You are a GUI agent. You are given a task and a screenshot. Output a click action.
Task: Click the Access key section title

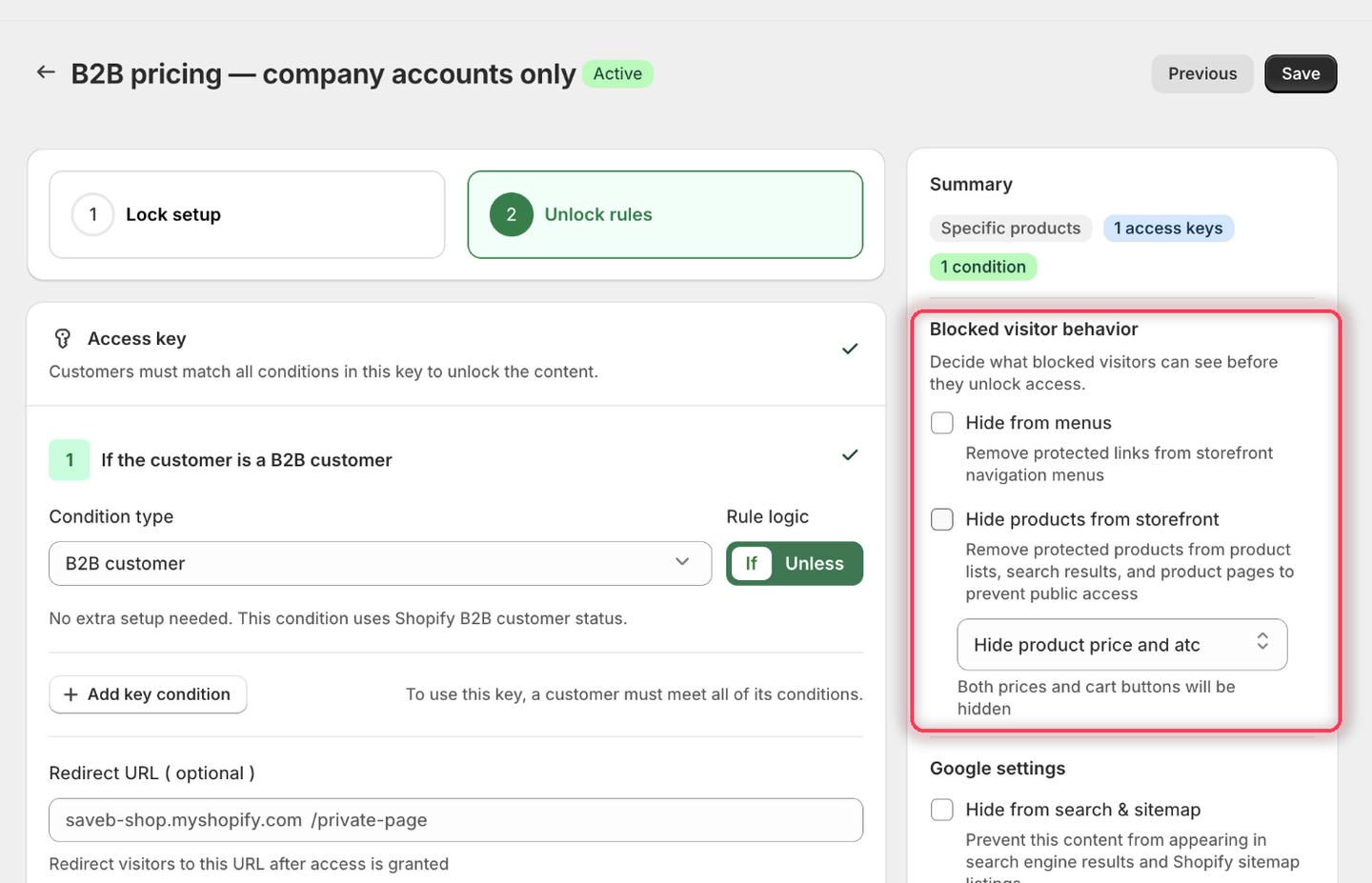pyautogui.click(x=137, y=338)
